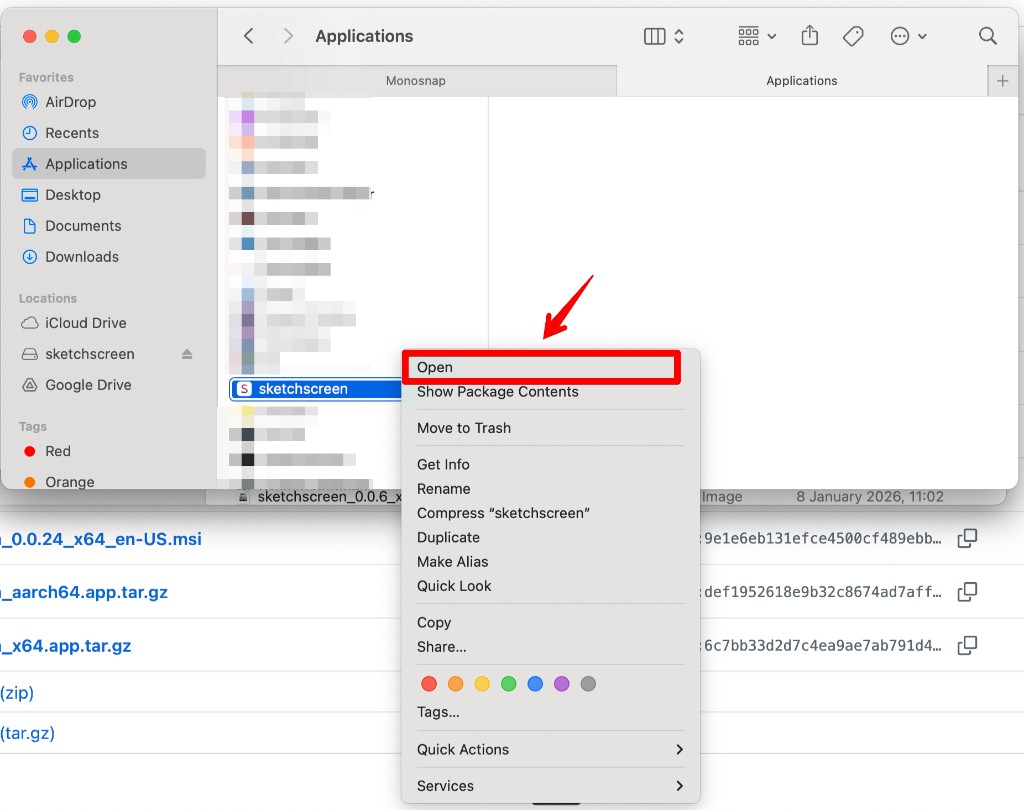Click the (zip) source link
Viewport: 1024px width, 812px height.
point(17,692)
